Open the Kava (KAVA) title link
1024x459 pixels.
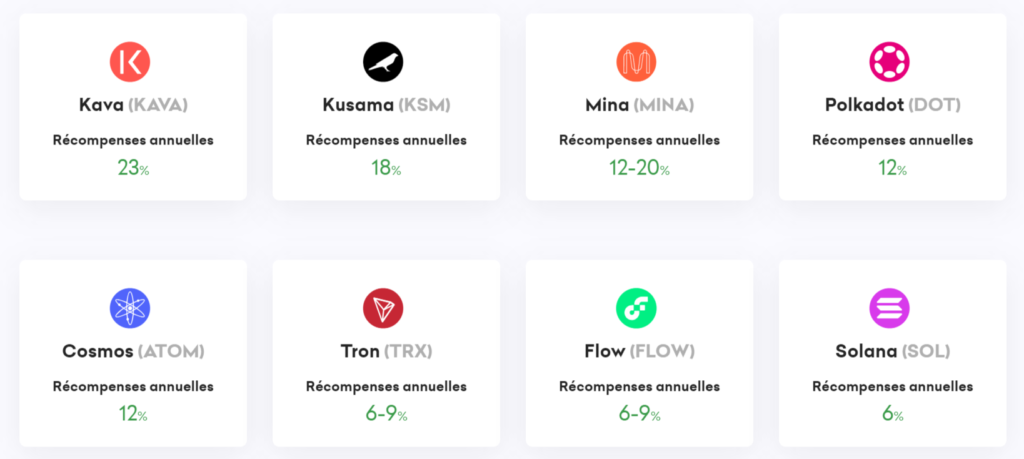[133, 105]
